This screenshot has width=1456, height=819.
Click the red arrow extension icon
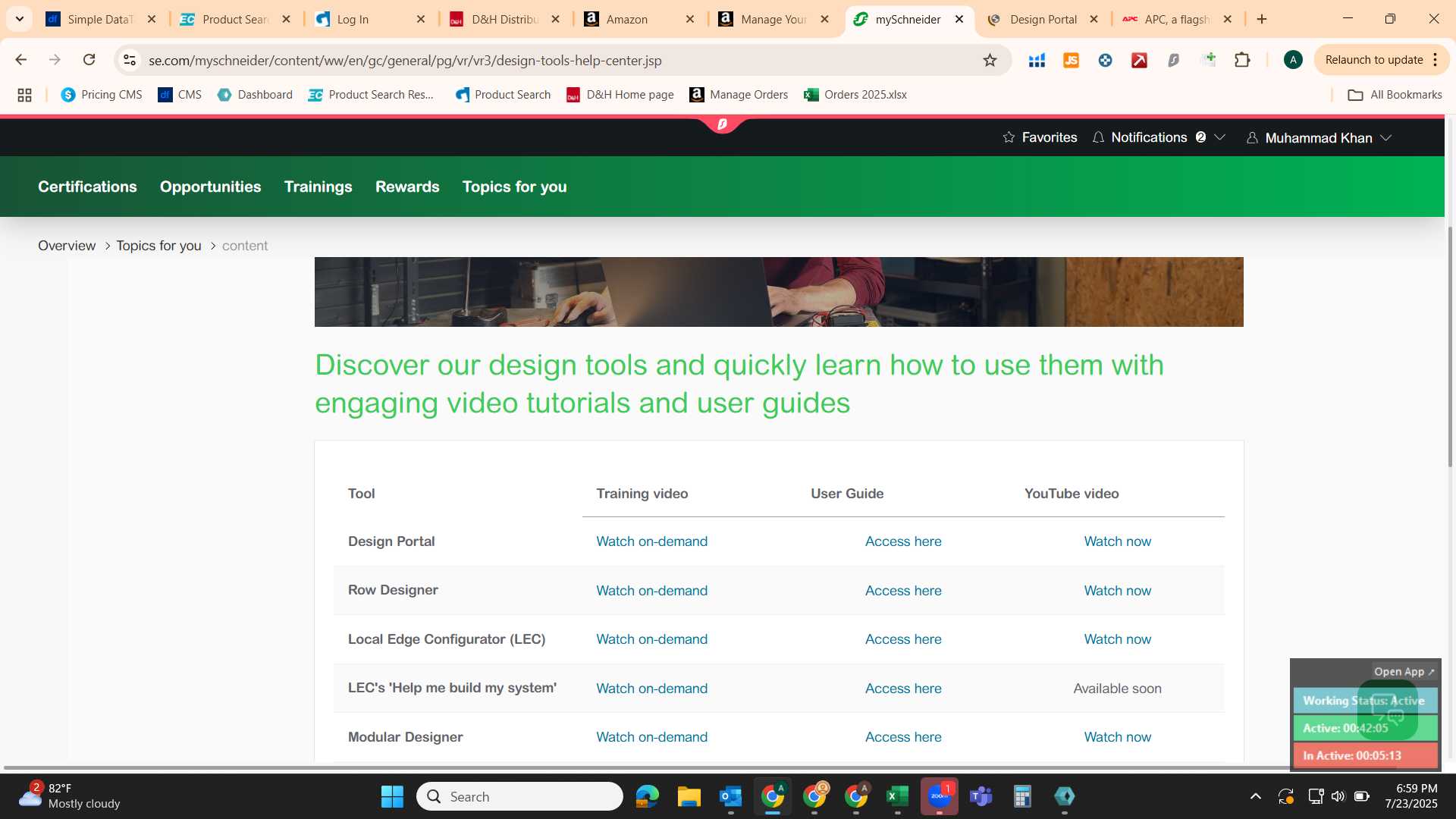click(x=1139, y=60)
